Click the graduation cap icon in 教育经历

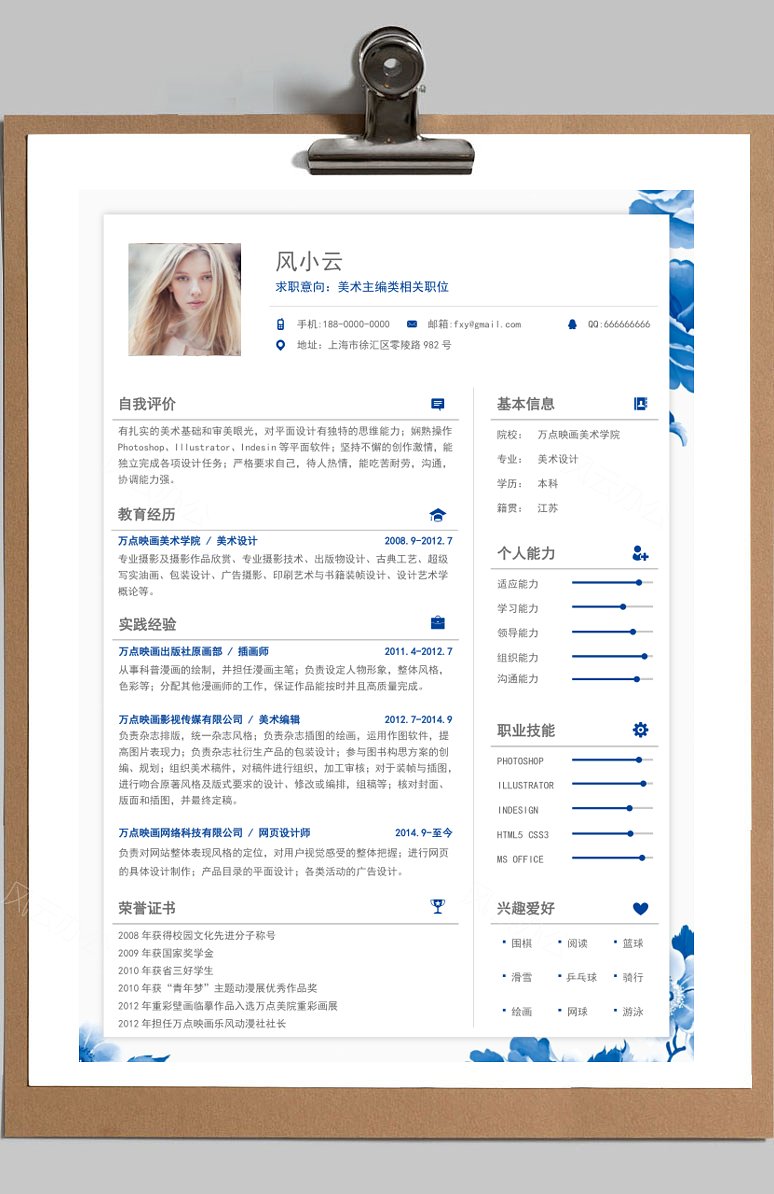point(437,515)
